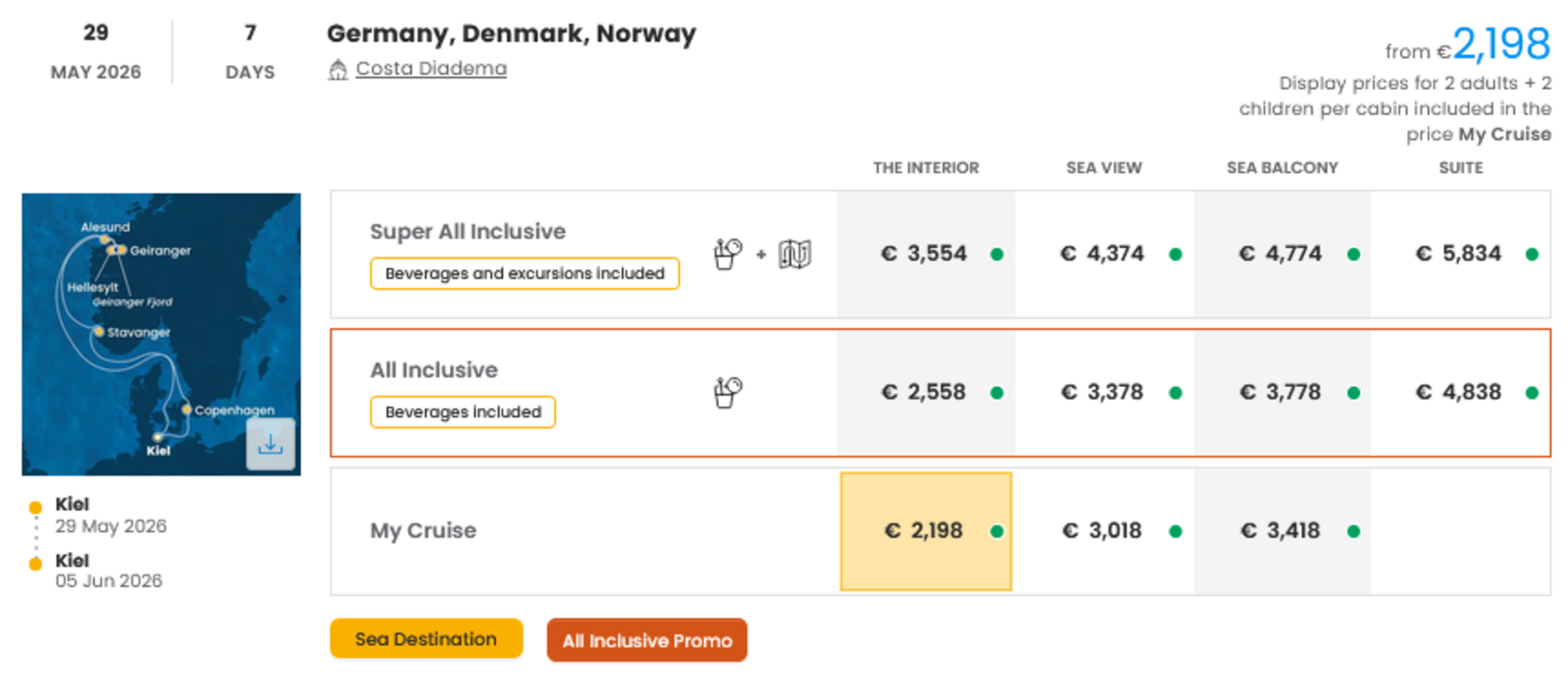1568x691 pixels.
Task: Click the green availability dot for Suite €5,834
Action: click(1532, 254)
